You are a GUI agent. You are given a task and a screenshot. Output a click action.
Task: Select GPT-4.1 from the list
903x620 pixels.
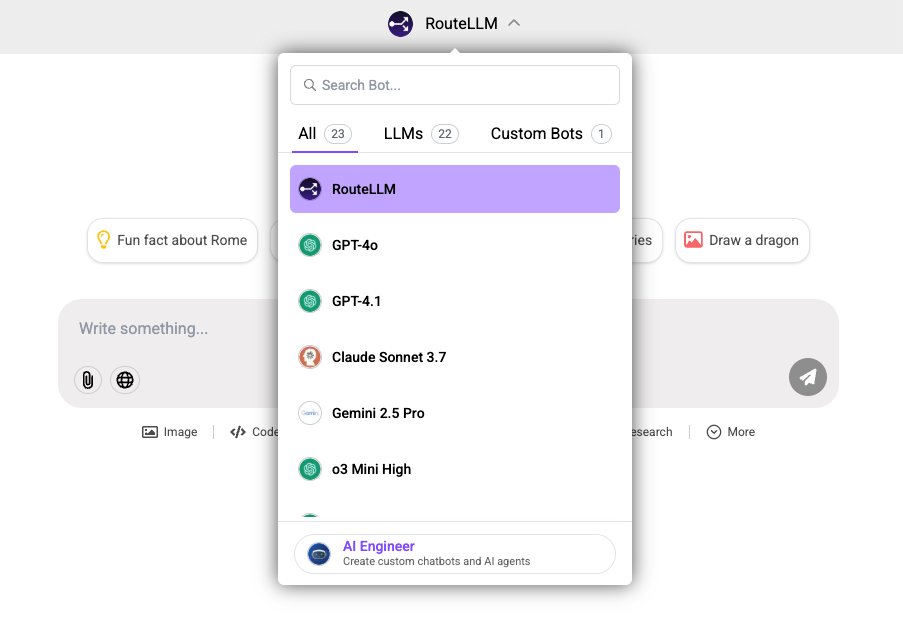[x=455, y=301]
